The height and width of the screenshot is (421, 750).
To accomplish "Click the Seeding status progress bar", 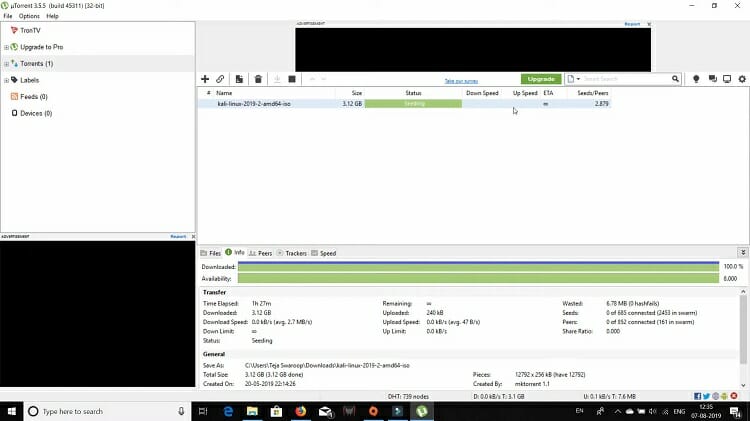I will (413, 104).
